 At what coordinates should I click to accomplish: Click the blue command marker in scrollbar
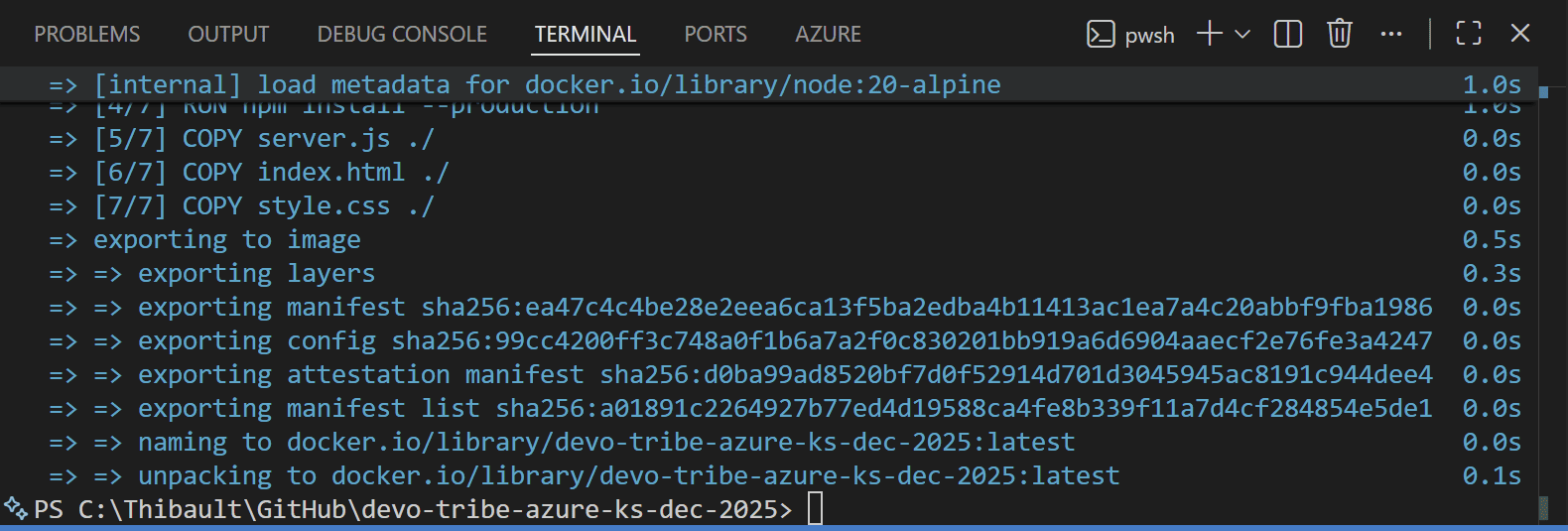1543,92
